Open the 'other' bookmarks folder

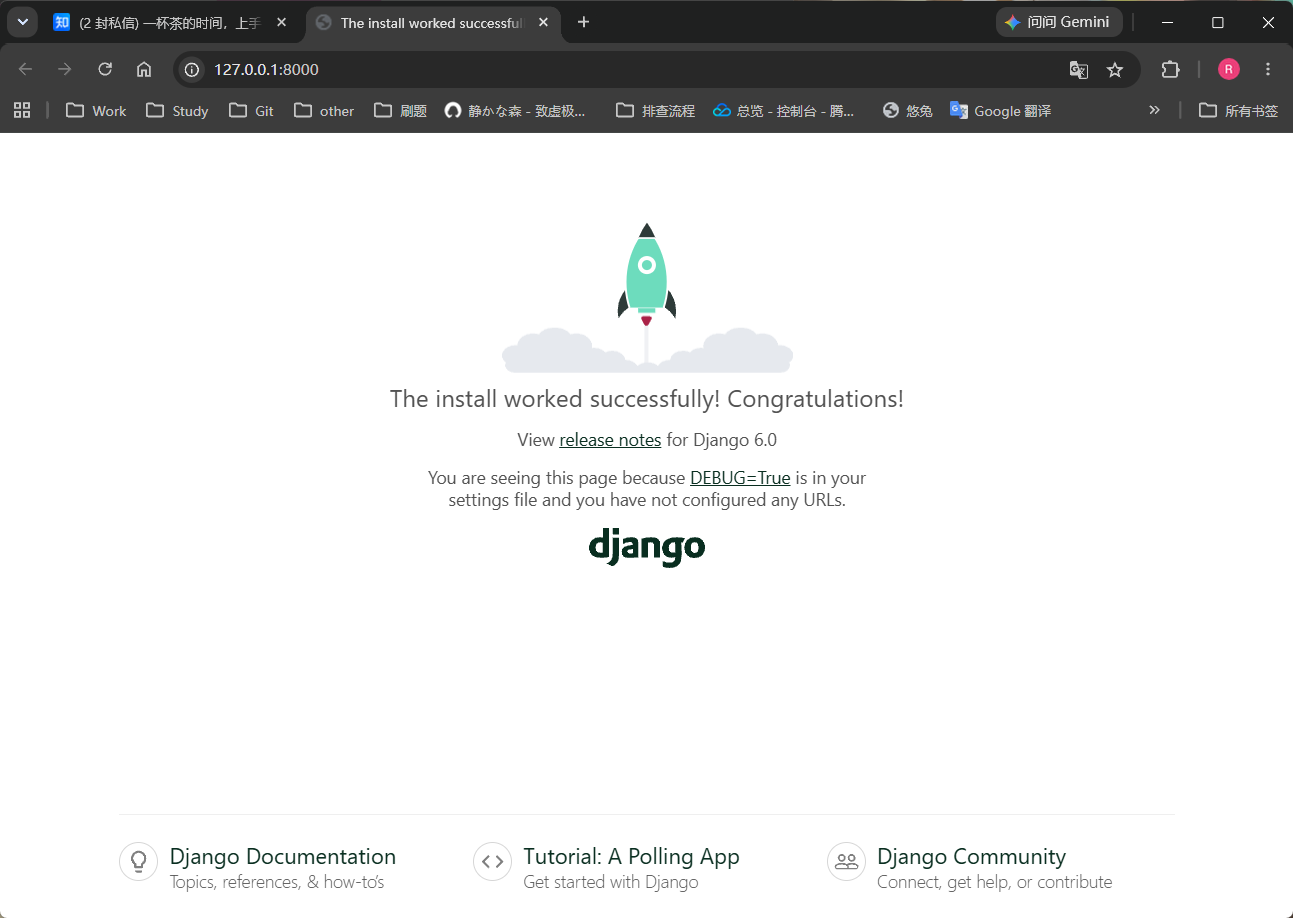pyautogui.click(x=324, y=110)
